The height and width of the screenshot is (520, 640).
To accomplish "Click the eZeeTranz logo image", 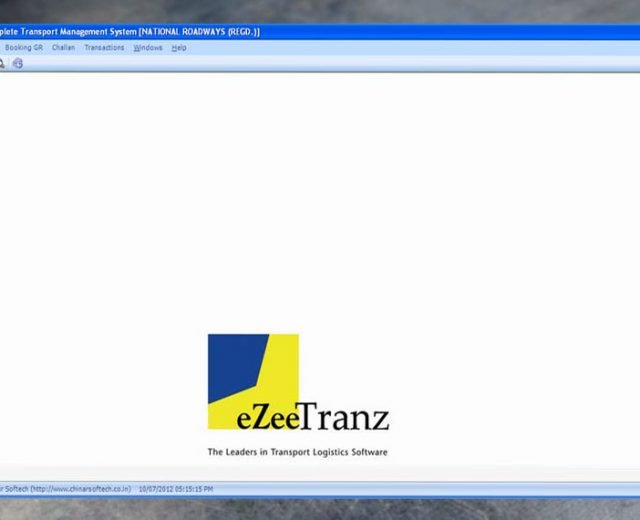I will (298, 382).
